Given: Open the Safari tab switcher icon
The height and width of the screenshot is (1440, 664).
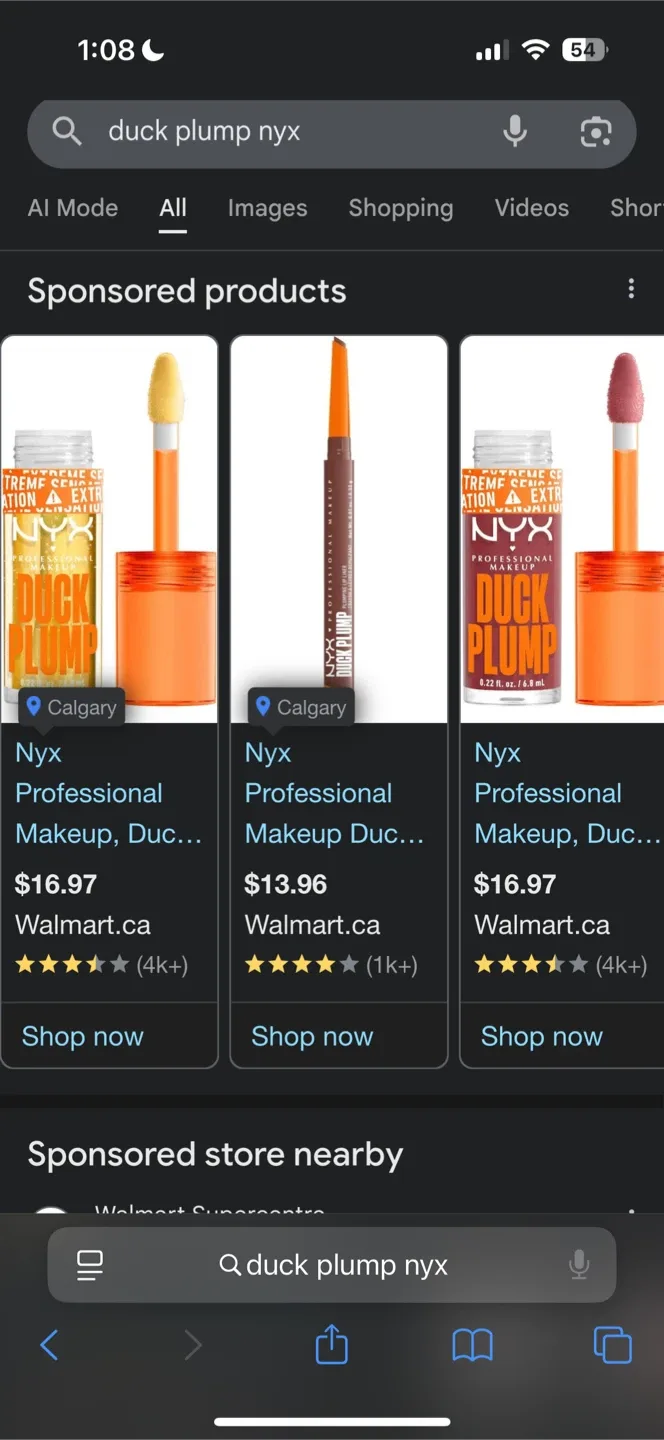Looking at the screenshot, I should [613, 1345].
